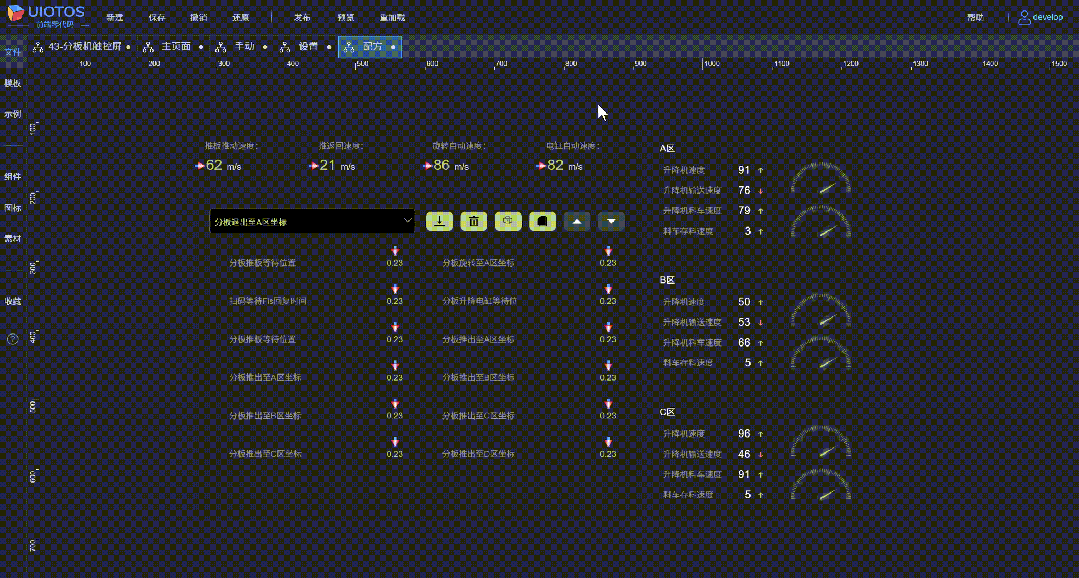Click the red down arrow beside value 53

point(760,322)
